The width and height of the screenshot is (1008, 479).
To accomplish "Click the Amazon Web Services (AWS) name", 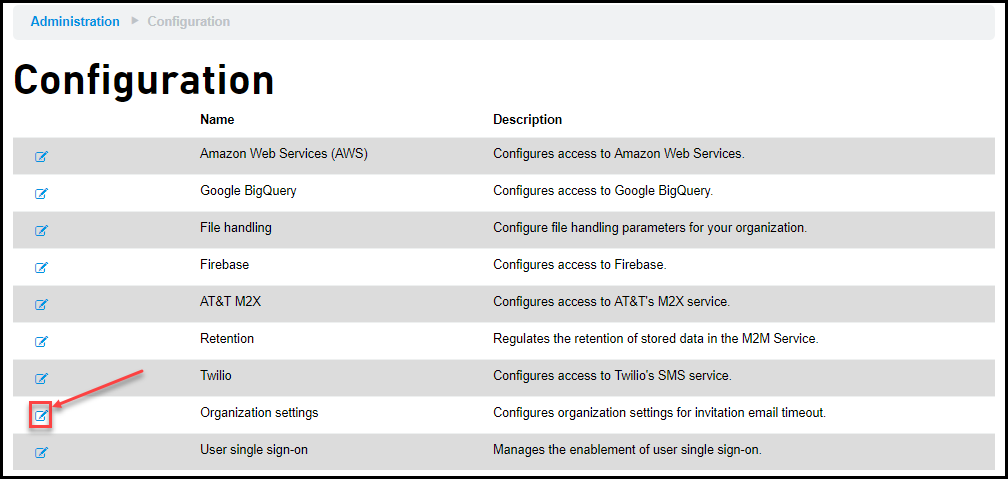I will tap(284, 154).
